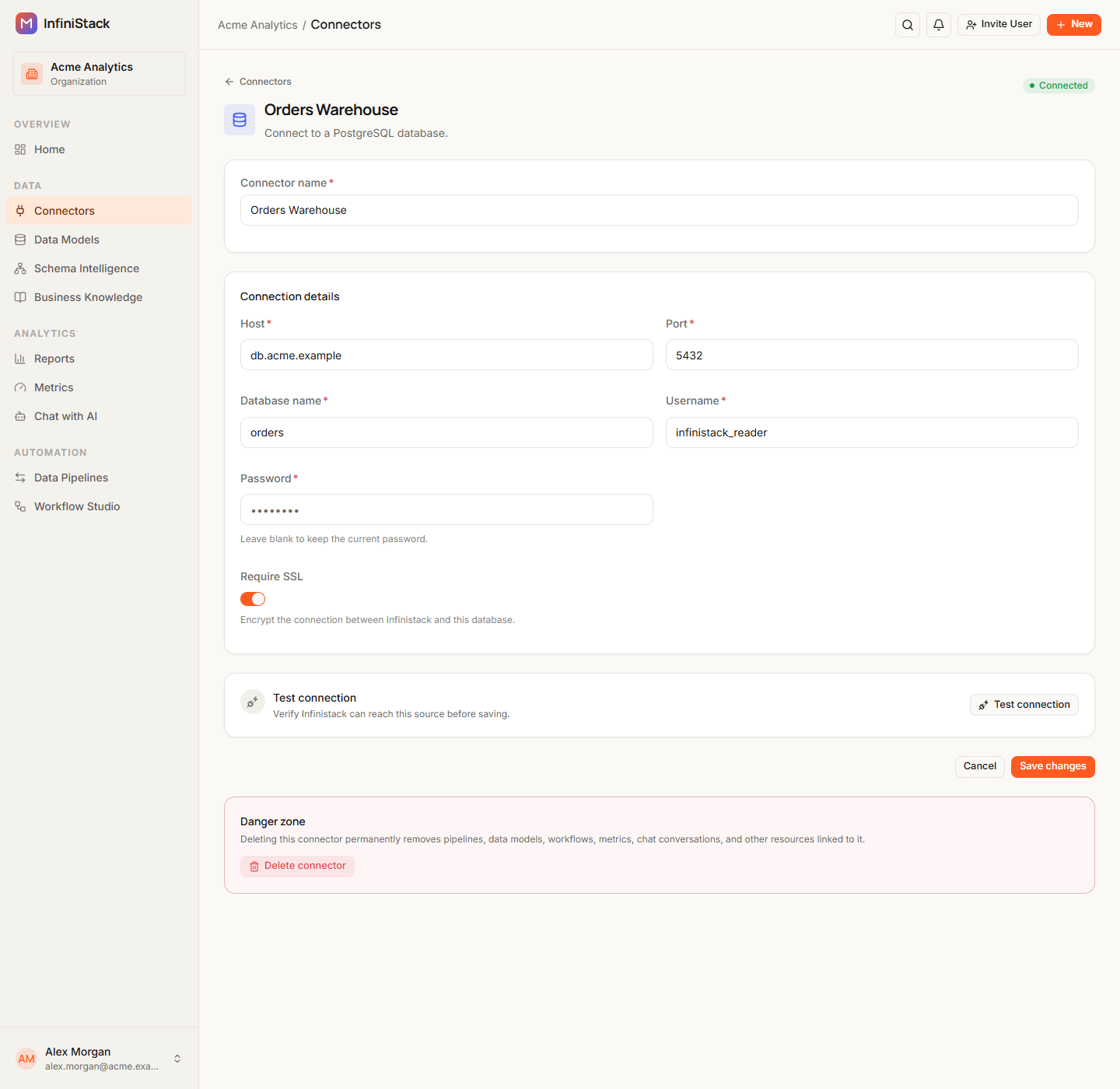Click the Home grid icon in sidebar
The image size is (1120, 1089).
coord(20,149)
